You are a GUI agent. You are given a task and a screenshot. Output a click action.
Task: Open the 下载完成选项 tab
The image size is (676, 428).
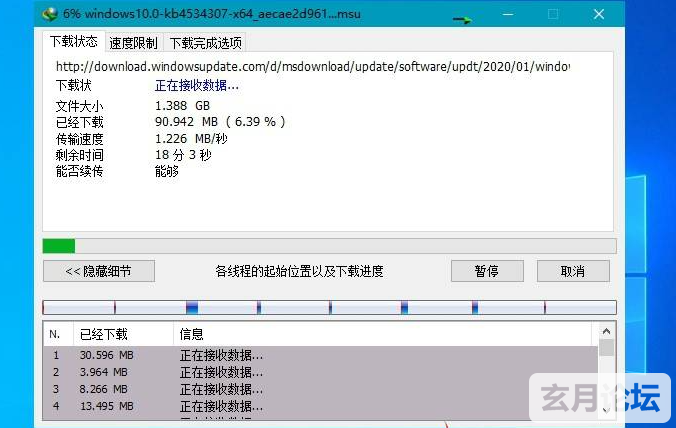[205, 43]
